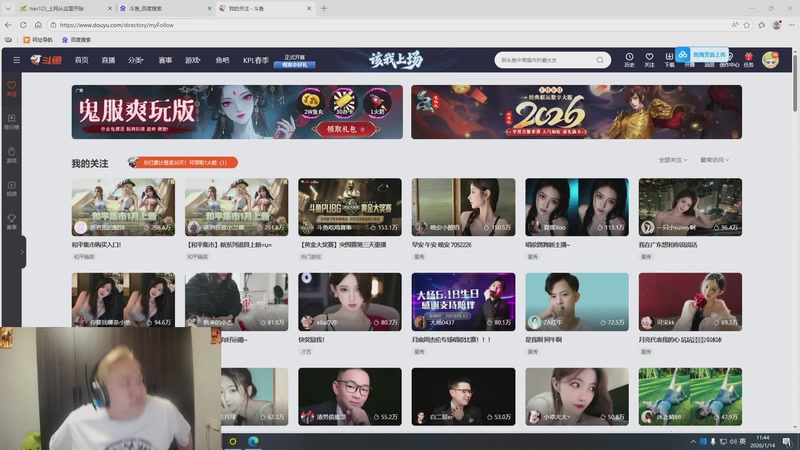Open stream thumbnail with 80.7万 views
Screen dimensions: 800x450
(x=350, y=302)
